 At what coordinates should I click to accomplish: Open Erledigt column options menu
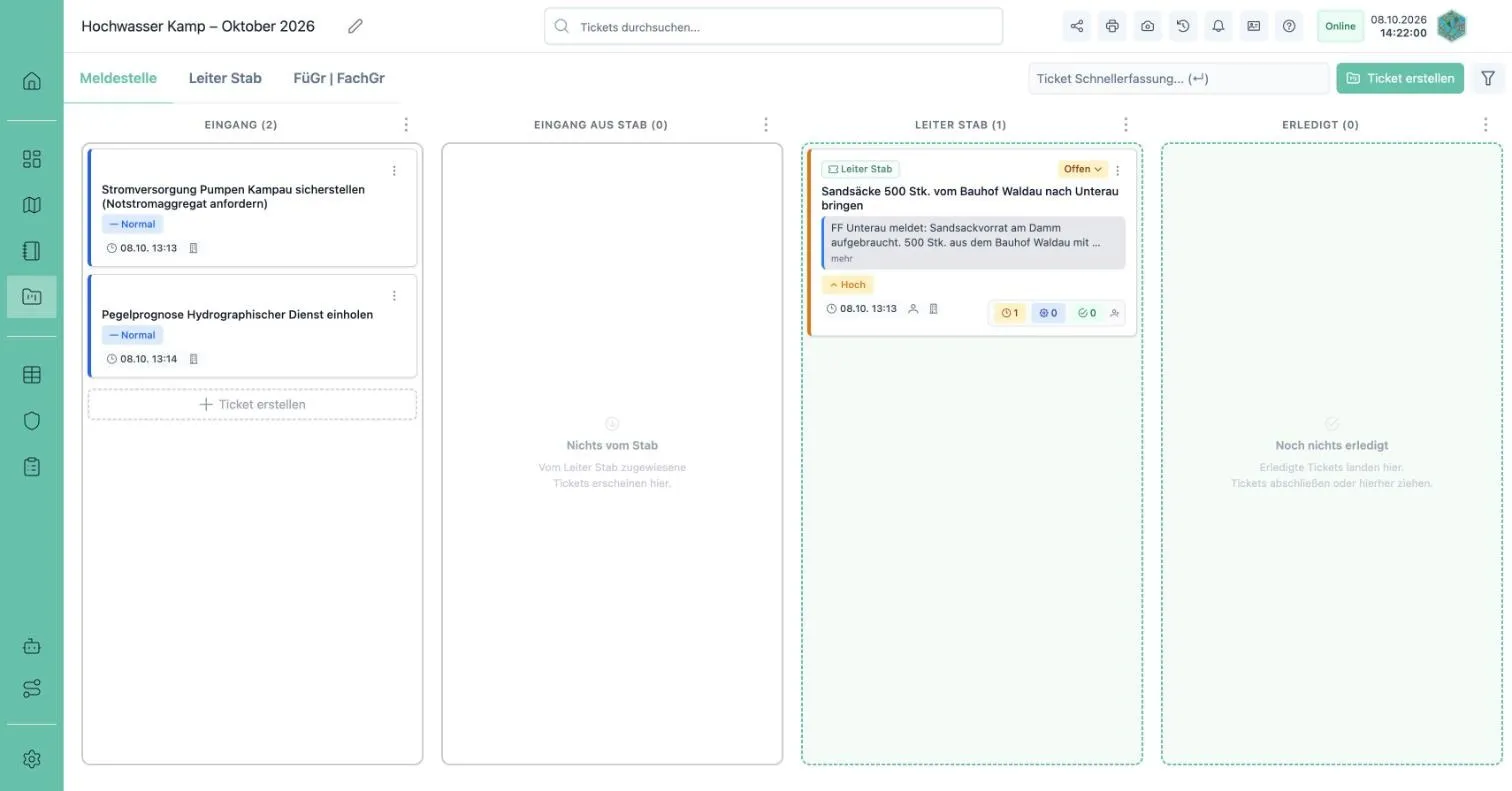(1486, 125)
